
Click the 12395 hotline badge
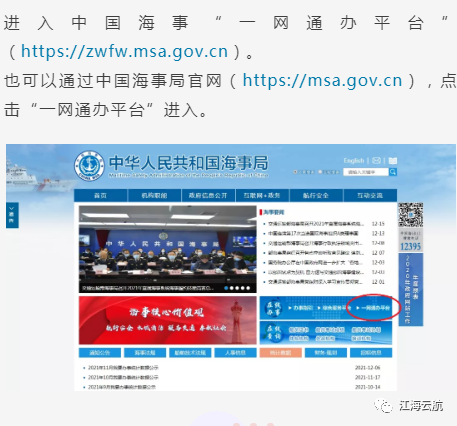(x=411, y=241)
